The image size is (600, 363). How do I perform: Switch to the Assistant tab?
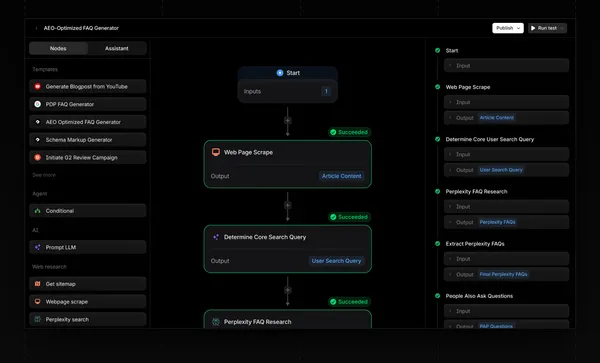(117, 49)
